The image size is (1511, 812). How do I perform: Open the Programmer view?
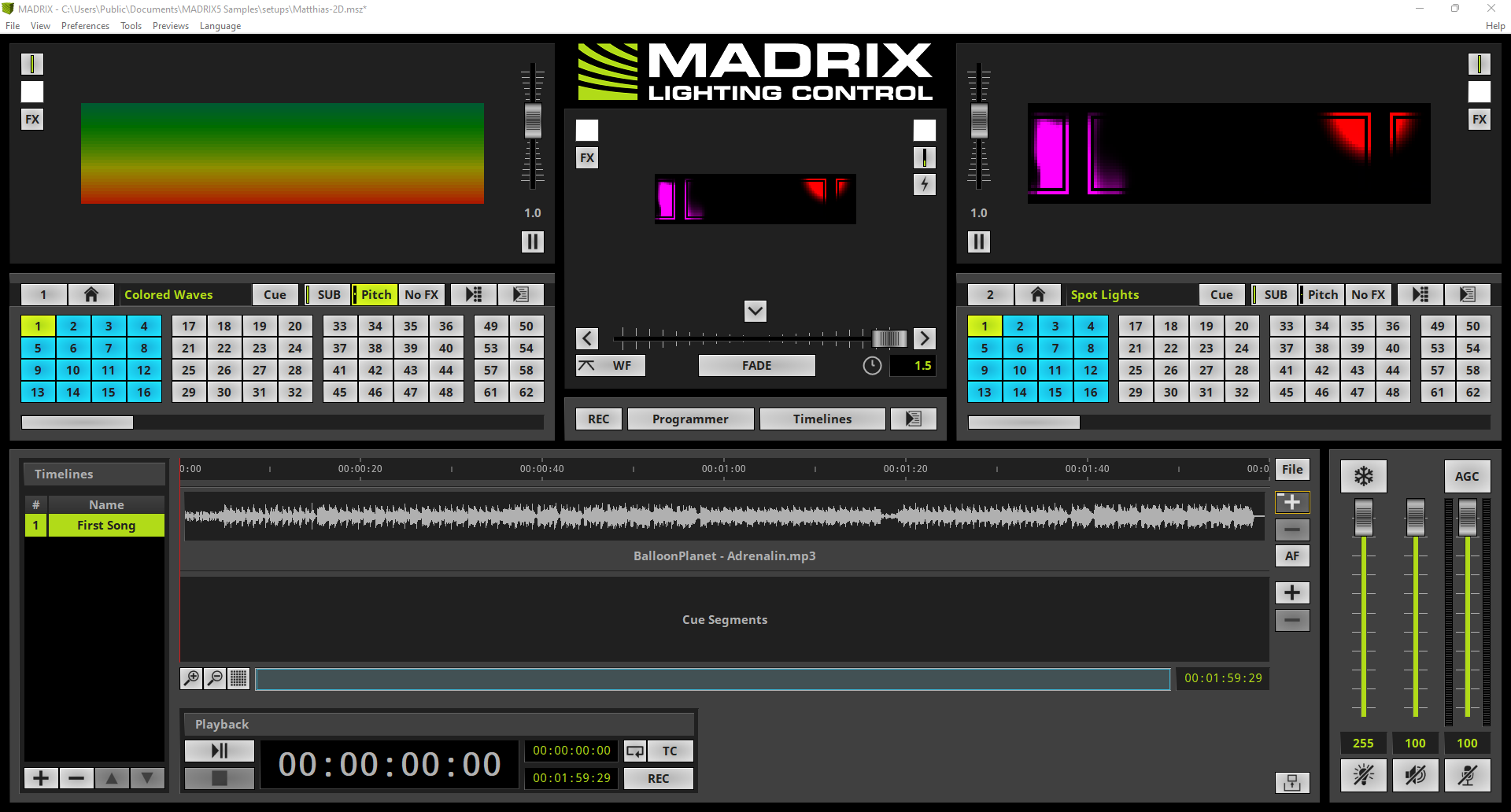click(x=690, y=419)
